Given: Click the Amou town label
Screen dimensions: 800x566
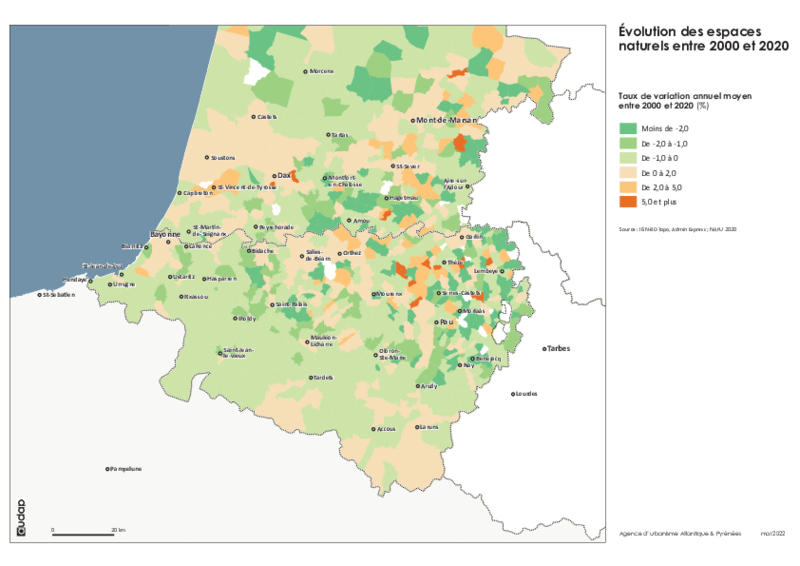Looking at the screenshot, I should [x=361, y=220].
